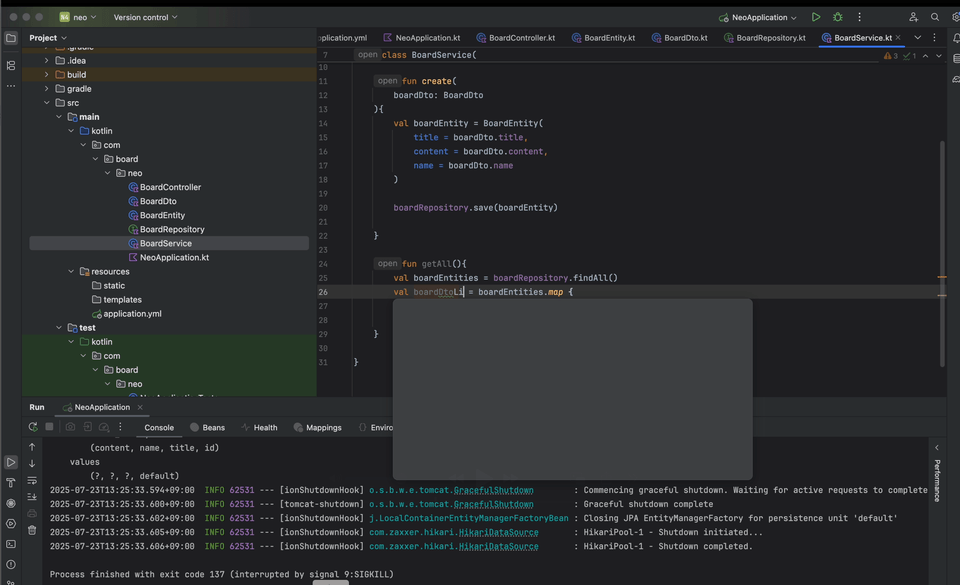Select Console tab in Run window
960x585 pixels.
(159, 428)
